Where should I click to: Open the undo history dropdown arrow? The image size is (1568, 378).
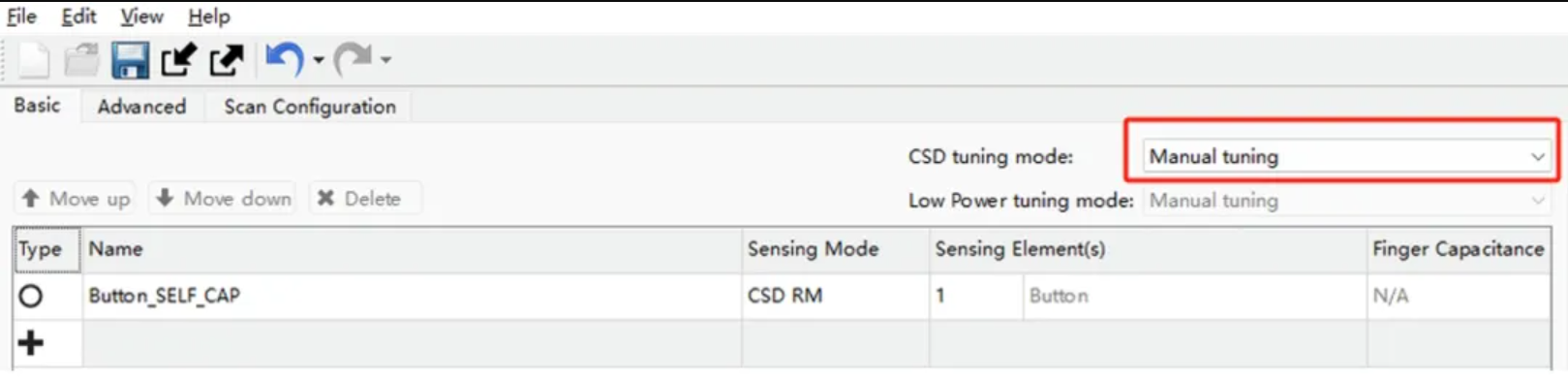318,60
